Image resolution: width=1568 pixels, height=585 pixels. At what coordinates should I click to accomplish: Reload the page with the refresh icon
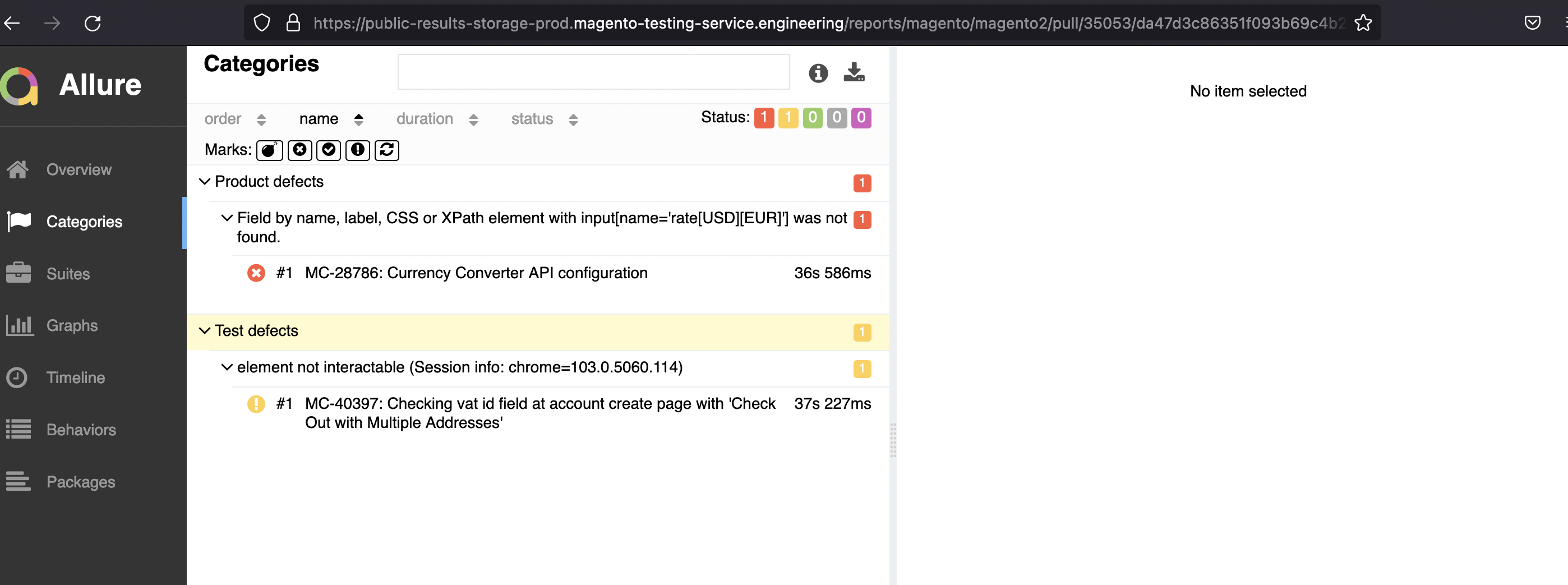pos(93,24)
